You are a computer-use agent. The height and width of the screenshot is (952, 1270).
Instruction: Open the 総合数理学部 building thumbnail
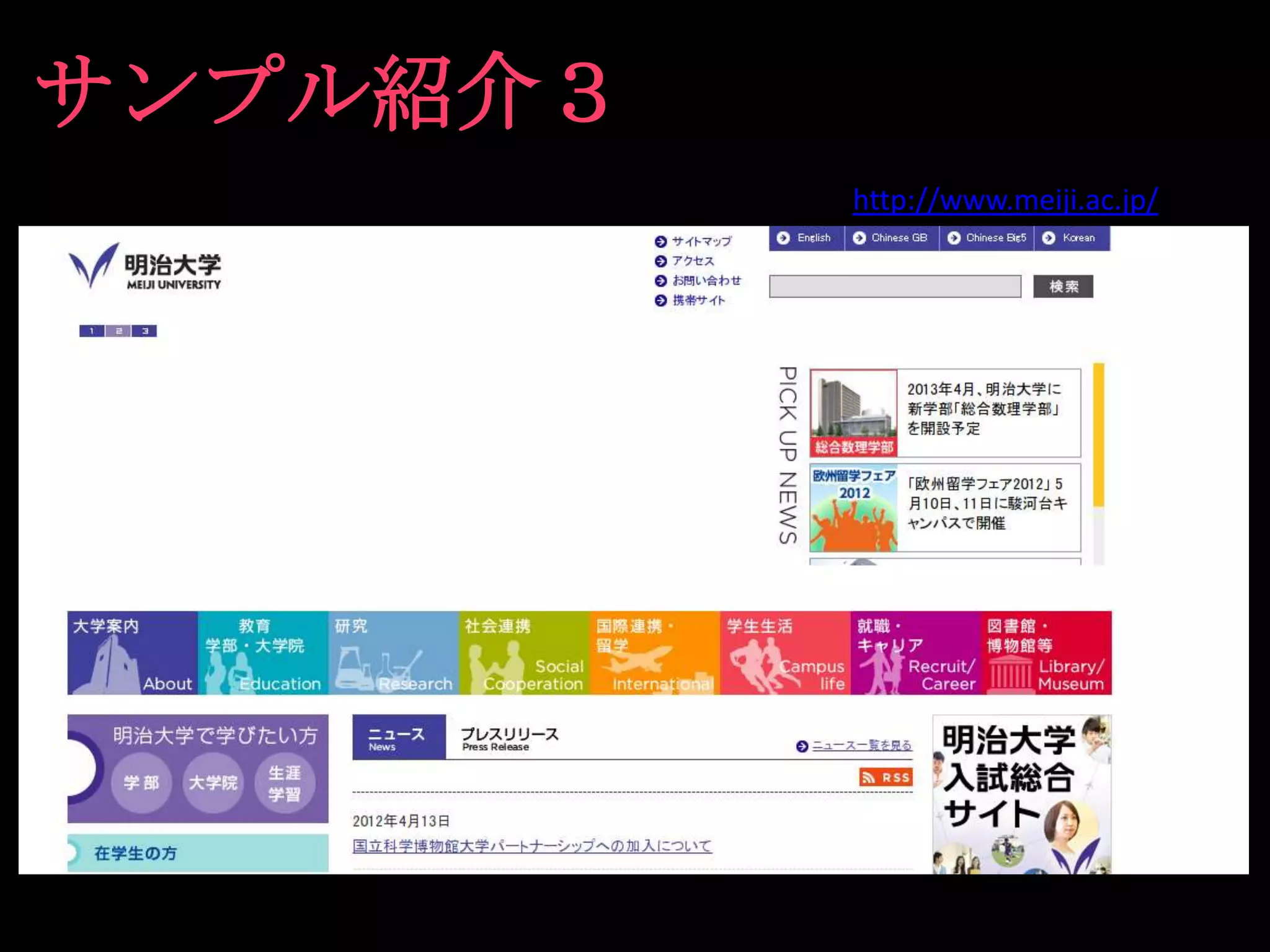[x=854, y=413]
